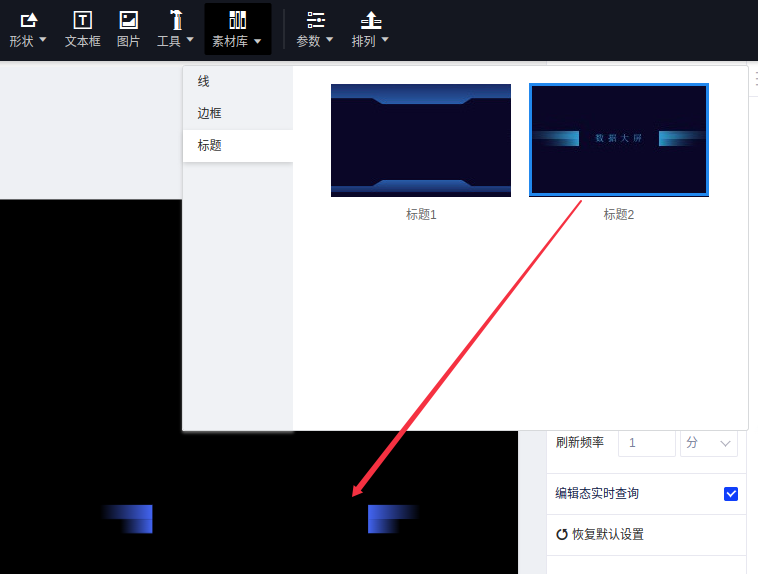Insert a 文本框 text box
This screenshot has width=758, height=574.
tap(83, 20)
